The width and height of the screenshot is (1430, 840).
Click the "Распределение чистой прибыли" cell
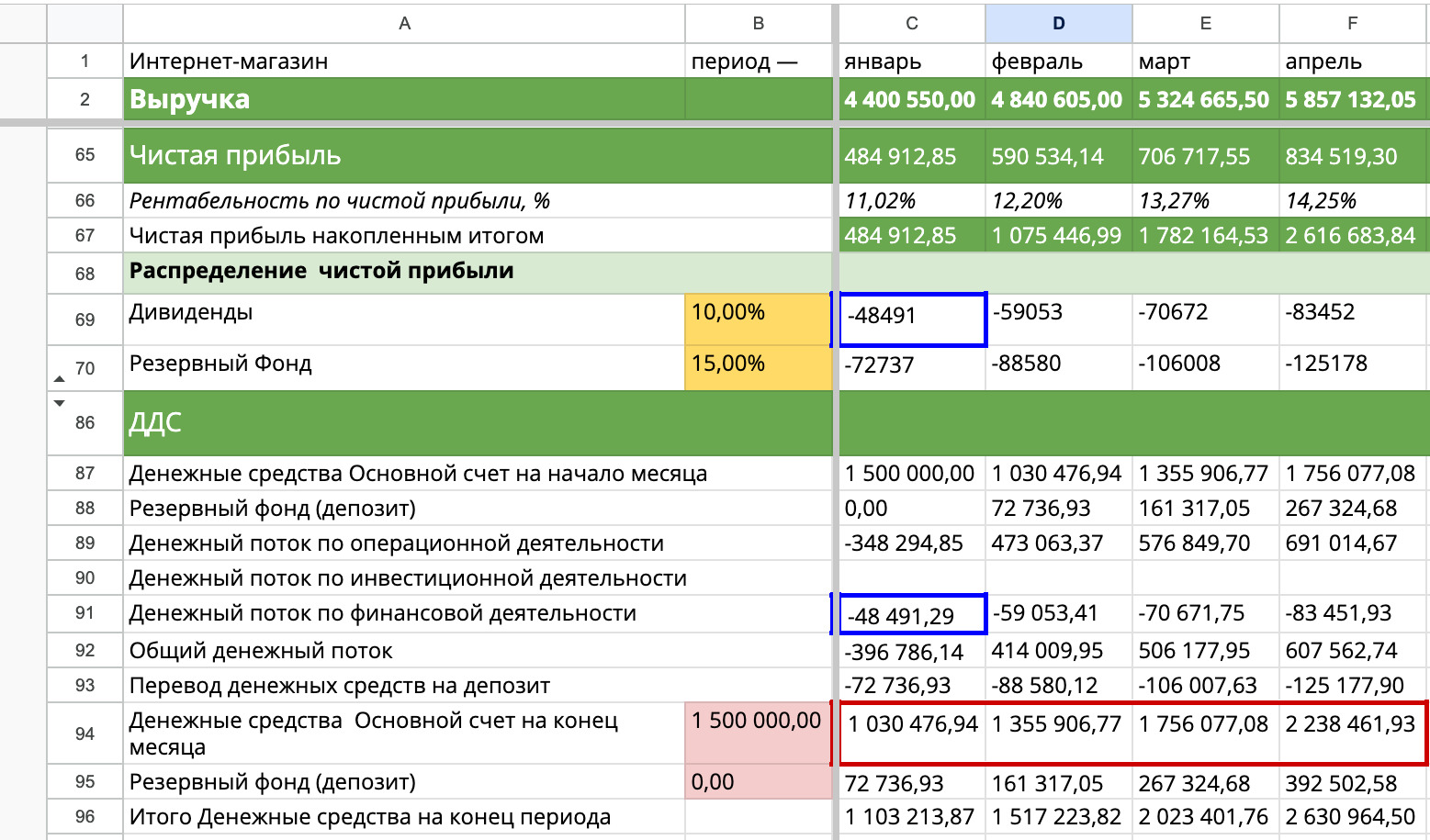click(x=404, y=272)
